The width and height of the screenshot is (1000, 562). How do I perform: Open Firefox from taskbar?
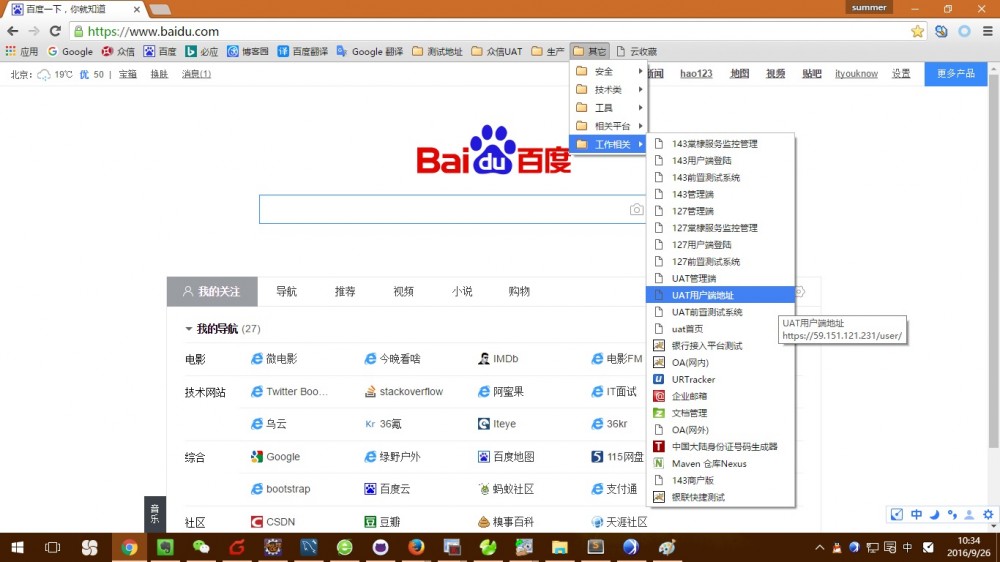[416, 547]
